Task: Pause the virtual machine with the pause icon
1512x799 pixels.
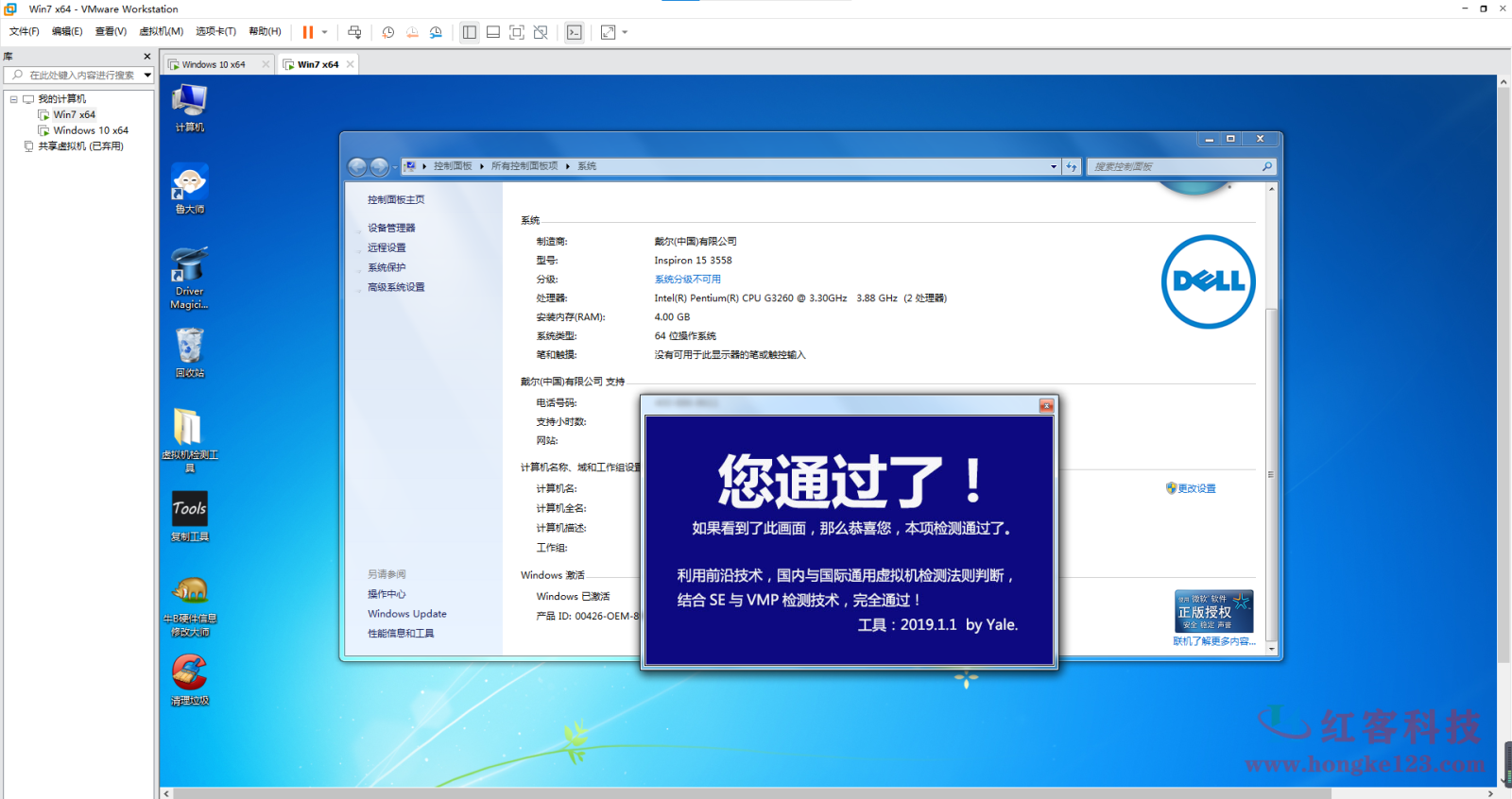Action: pyautogui.click(x=308, y=32)
